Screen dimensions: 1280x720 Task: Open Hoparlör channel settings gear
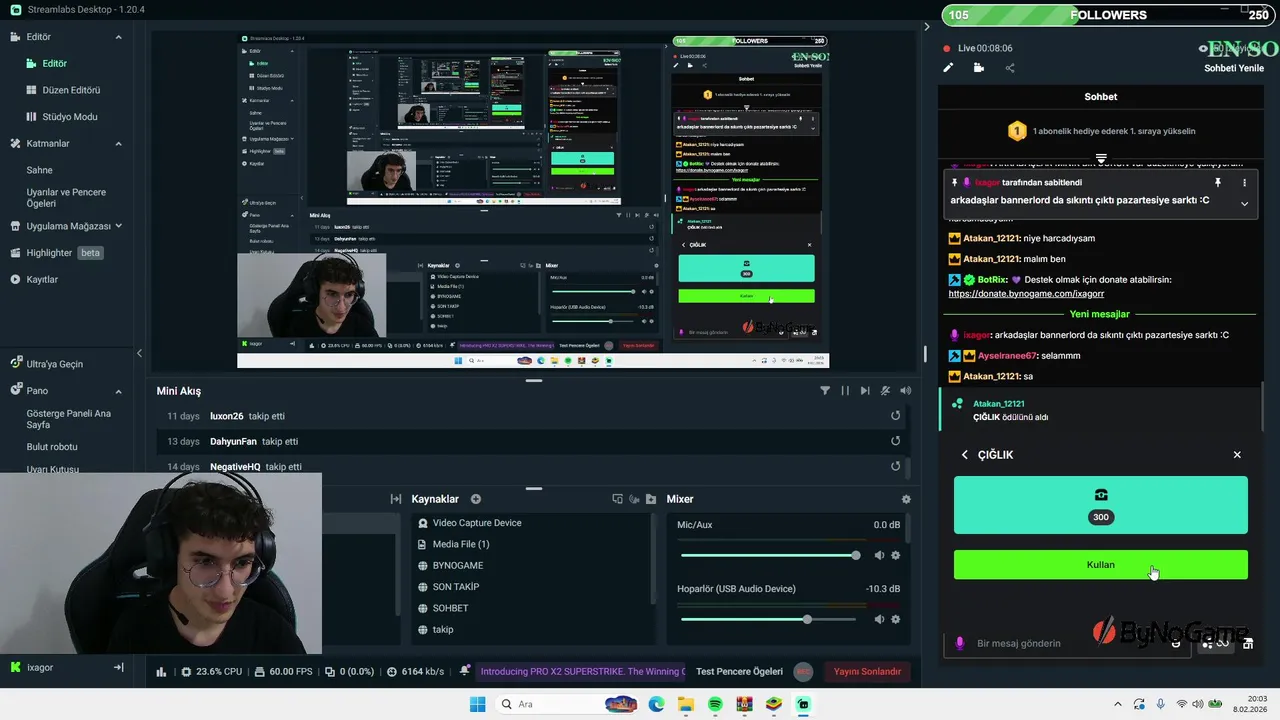(x=896, y=619)
